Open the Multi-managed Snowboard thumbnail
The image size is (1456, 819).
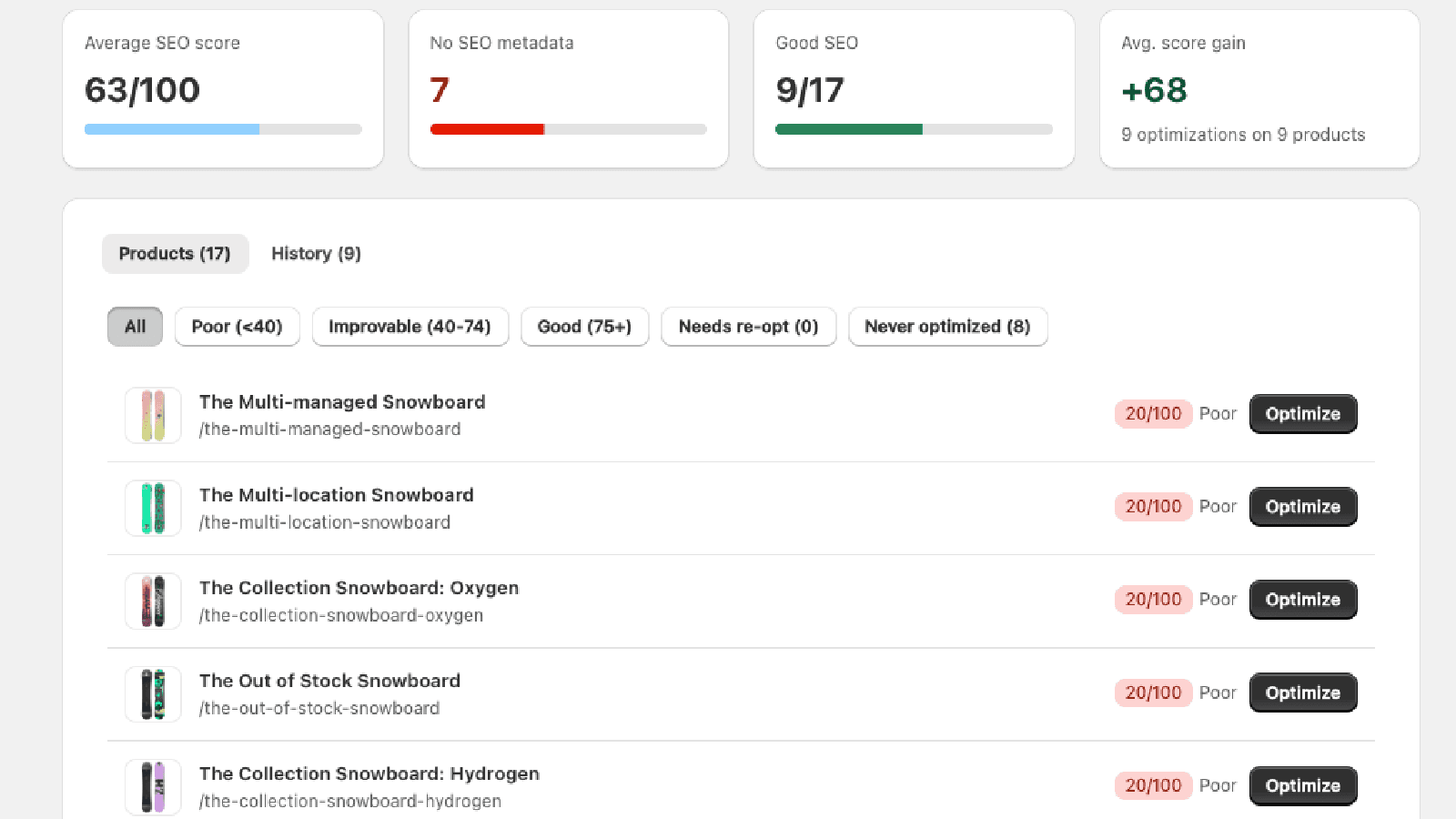pyautogui.click(x=153, y=415)
